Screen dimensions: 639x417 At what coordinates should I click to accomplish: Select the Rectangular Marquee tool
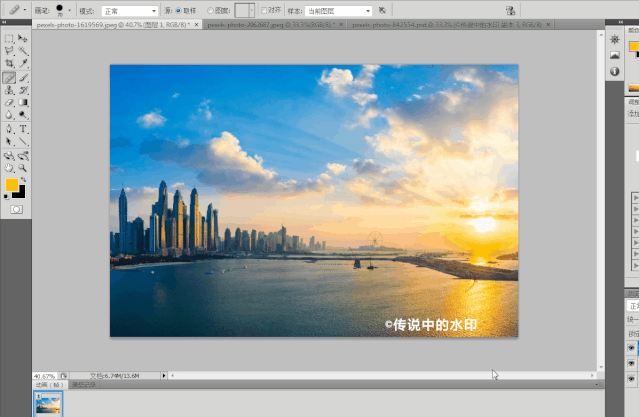point(9,38)
